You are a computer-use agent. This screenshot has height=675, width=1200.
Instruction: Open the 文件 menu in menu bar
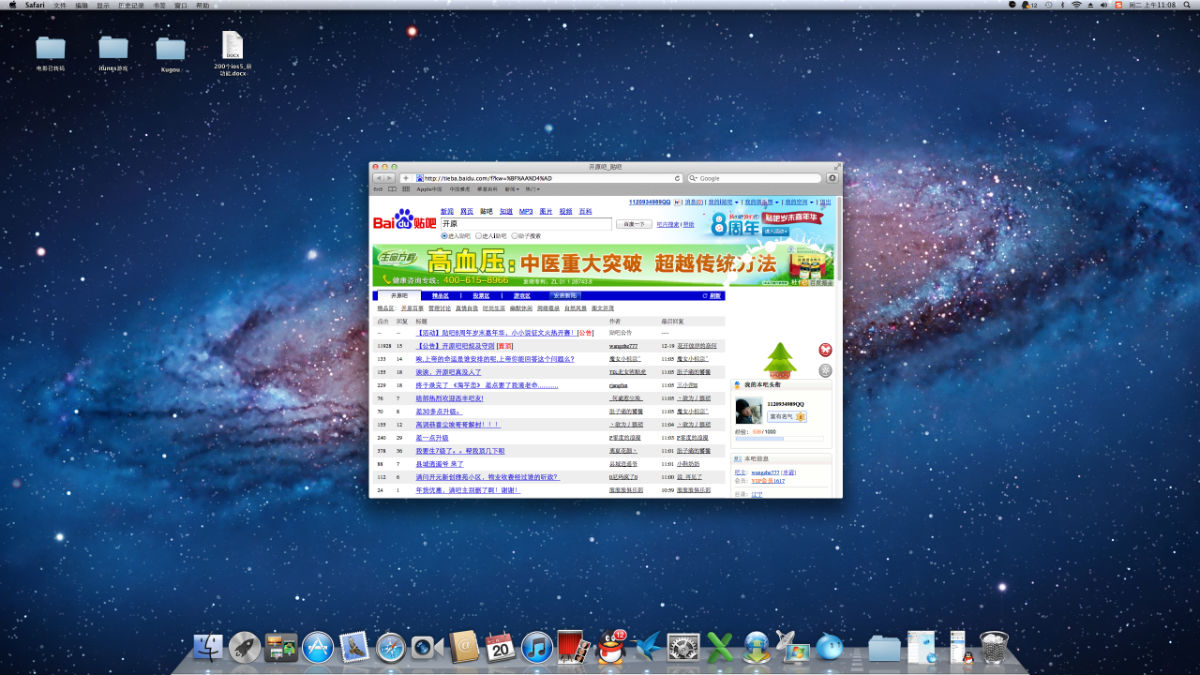59,5
